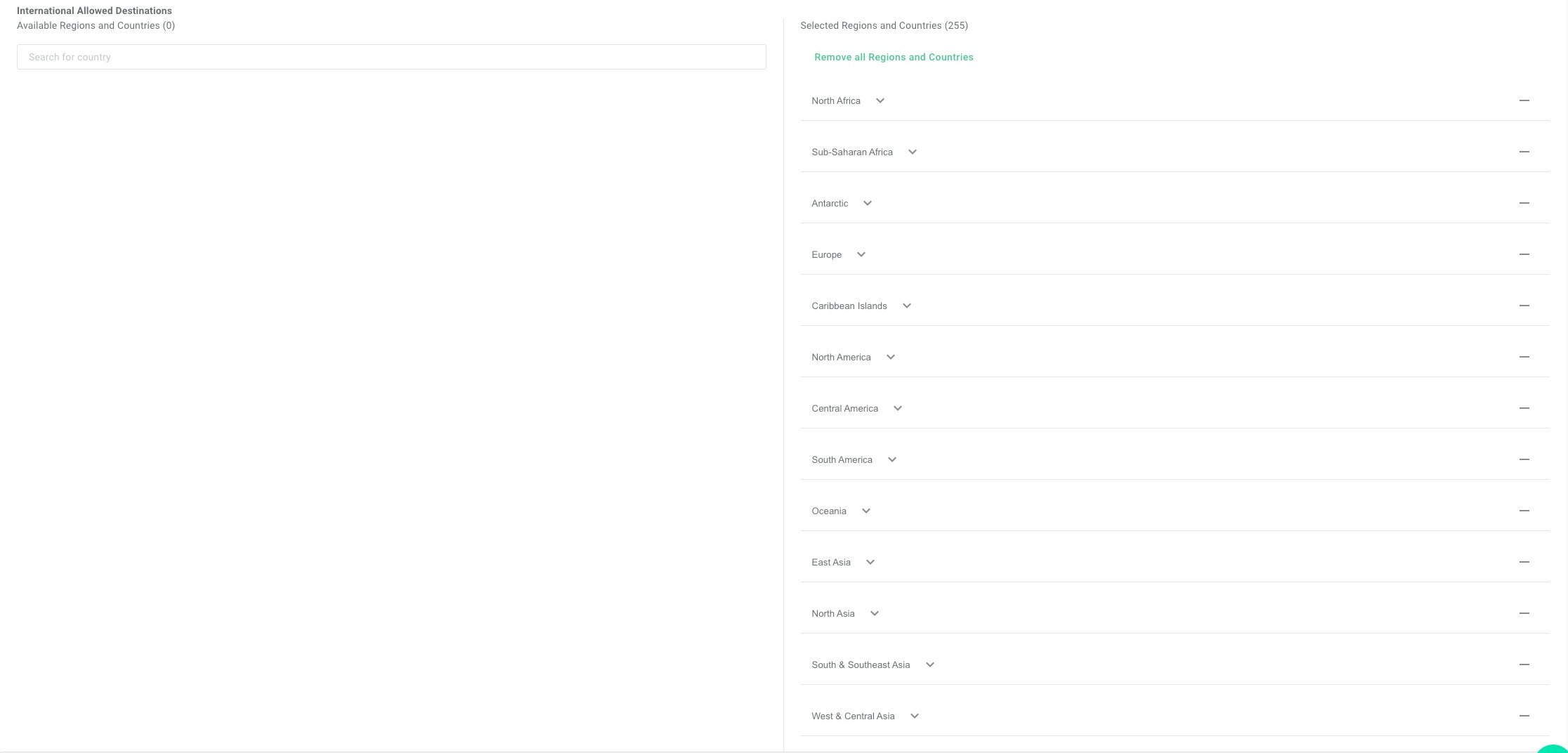Select the South & Southeast Asia label
The height and width of the screenshot is (753, 1568).
pos(861,664)
